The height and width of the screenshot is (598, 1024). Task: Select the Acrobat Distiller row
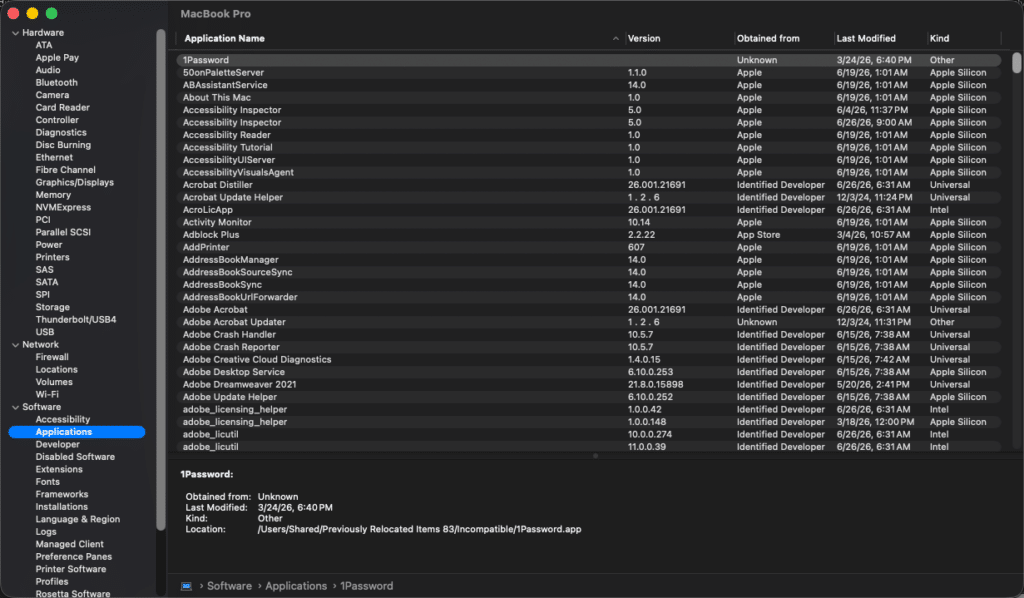pyautogui.click(x=588, y=185)
